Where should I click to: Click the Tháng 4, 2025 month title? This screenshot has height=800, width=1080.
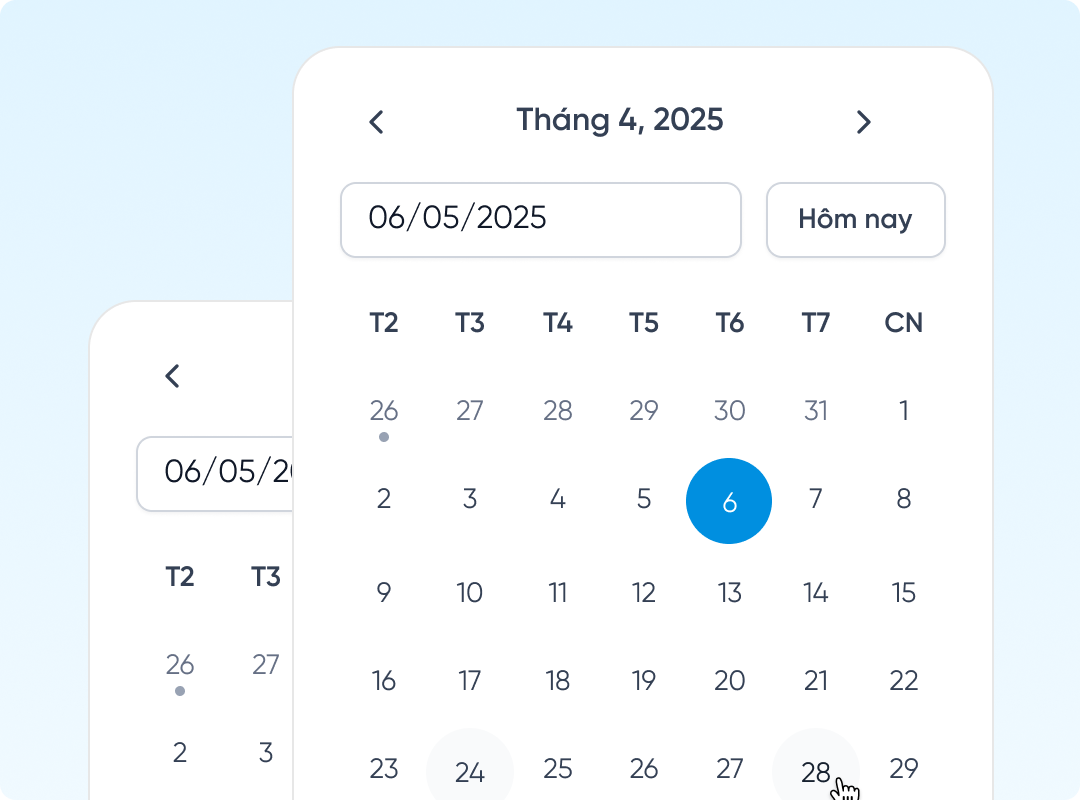click(x=620, y=120)
